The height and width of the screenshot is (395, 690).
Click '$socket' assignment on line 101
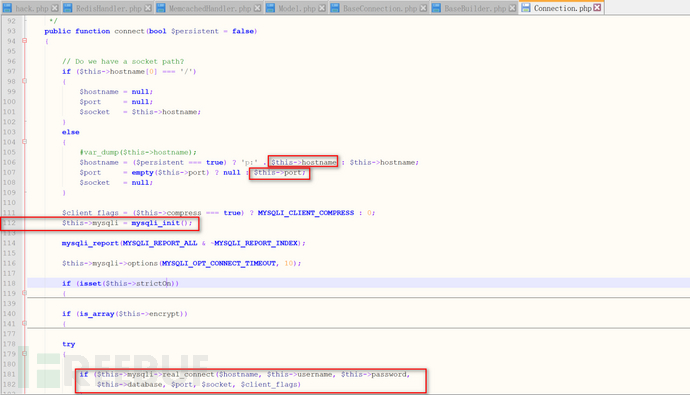[95, 112]
